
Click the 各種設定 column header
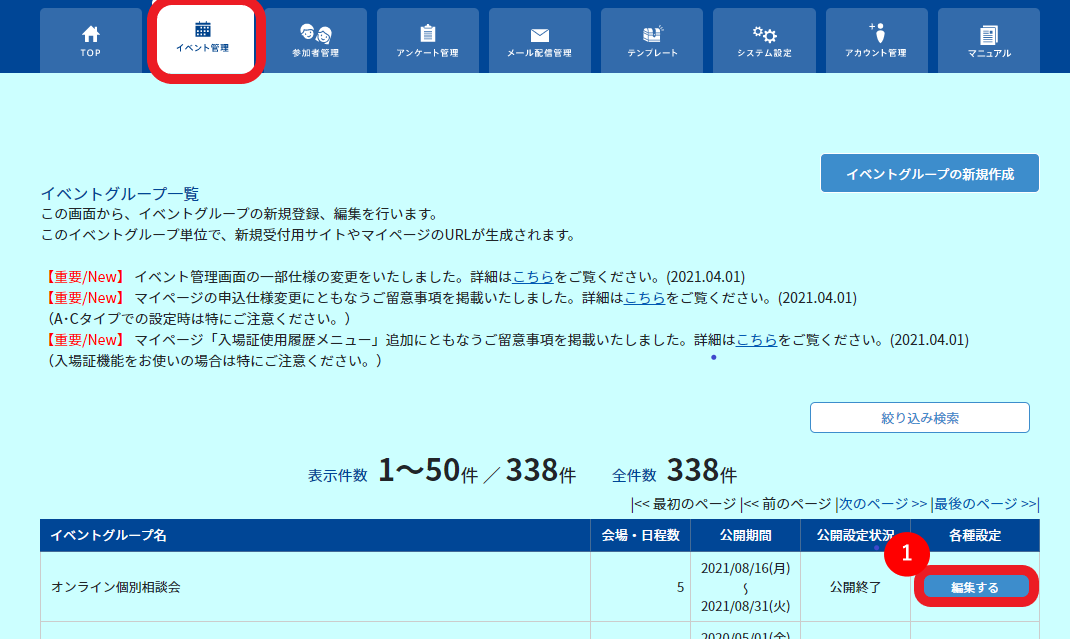[x=975, y=535]
